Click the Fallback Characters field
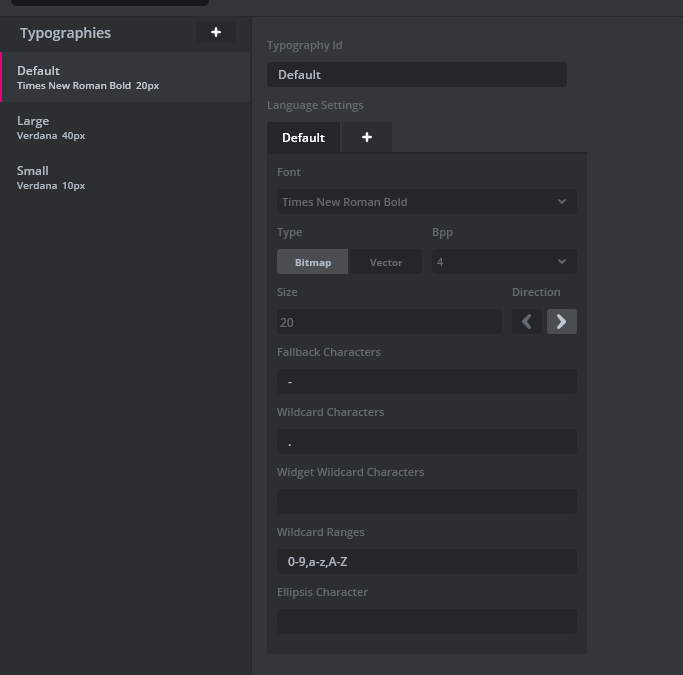This screenshot has height=675, width=683. 426,382
